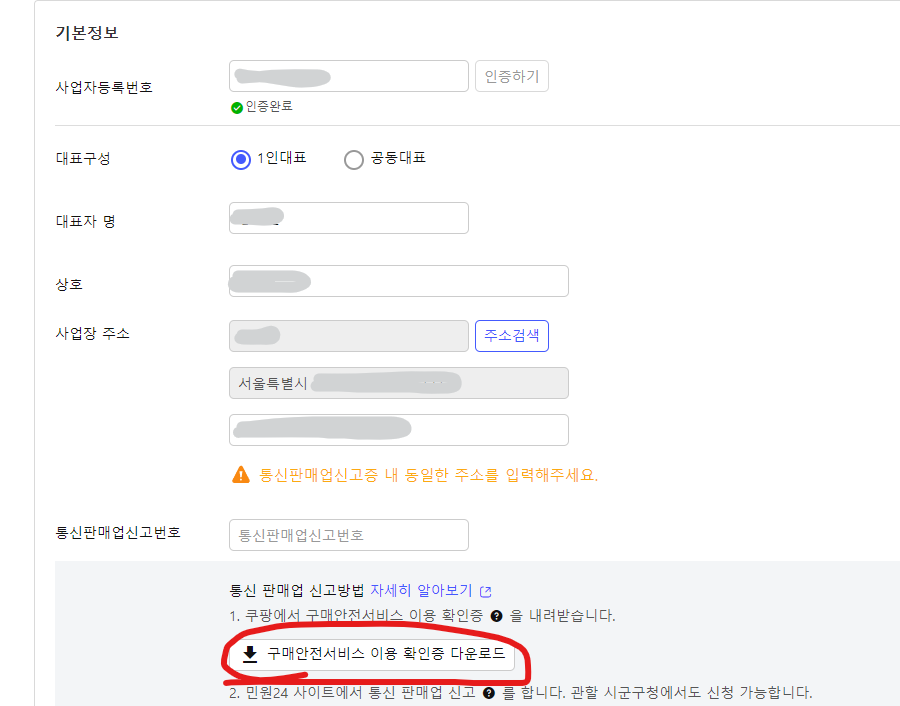This screenshot has width=900, height=706.
Task: Focus the 통신판매업신고번호 input box
Action: coord(348,535)
